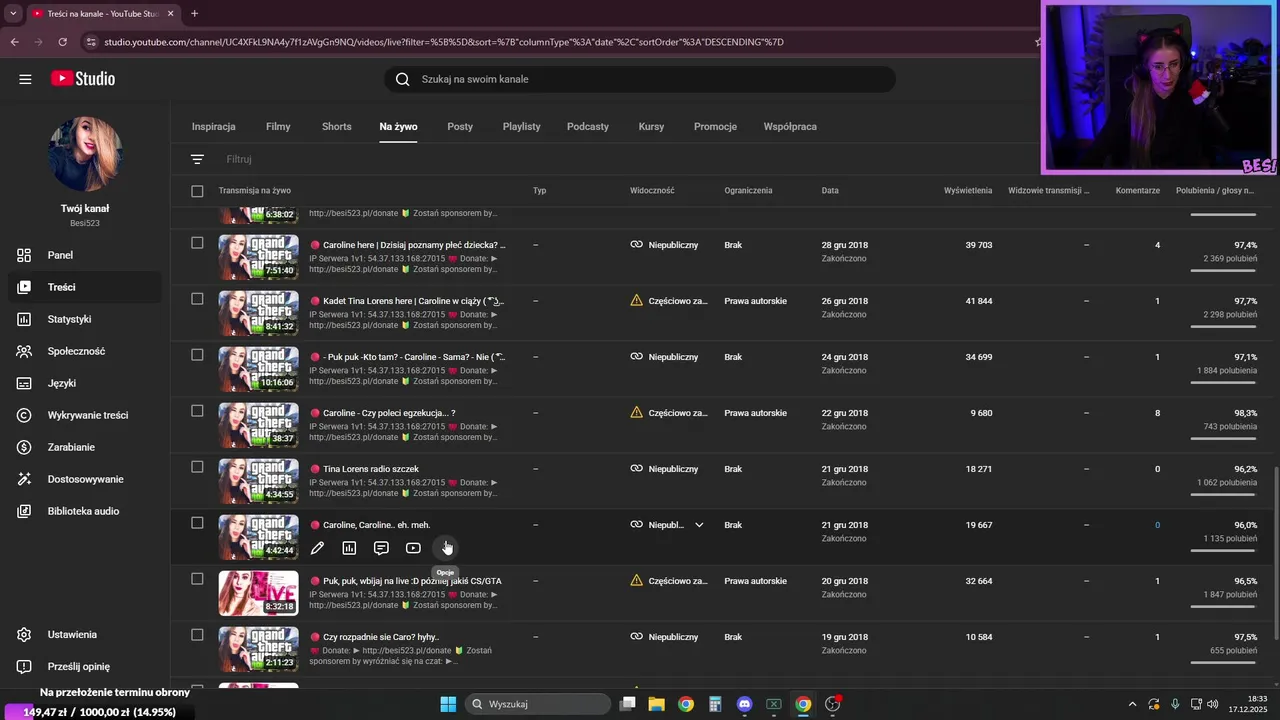This screenshot has height=720, width=1280.
Task: Open comments icon for Caroline, Caroline.. eh. meh.
Action: pyautogui.click(x=381, y=548)
